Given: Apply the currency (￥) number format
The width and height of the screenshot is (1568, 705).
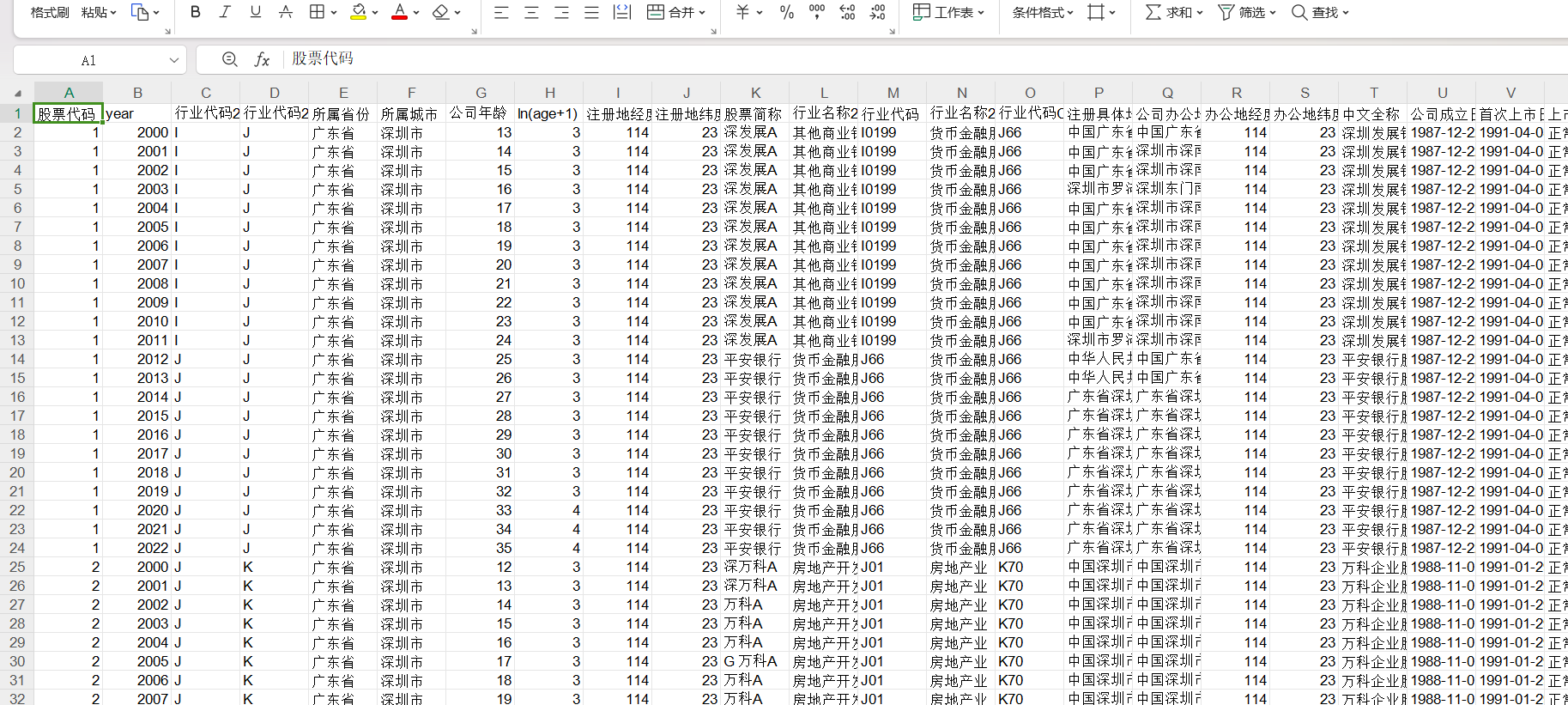Looking at the screenshot, I should 742,12.
